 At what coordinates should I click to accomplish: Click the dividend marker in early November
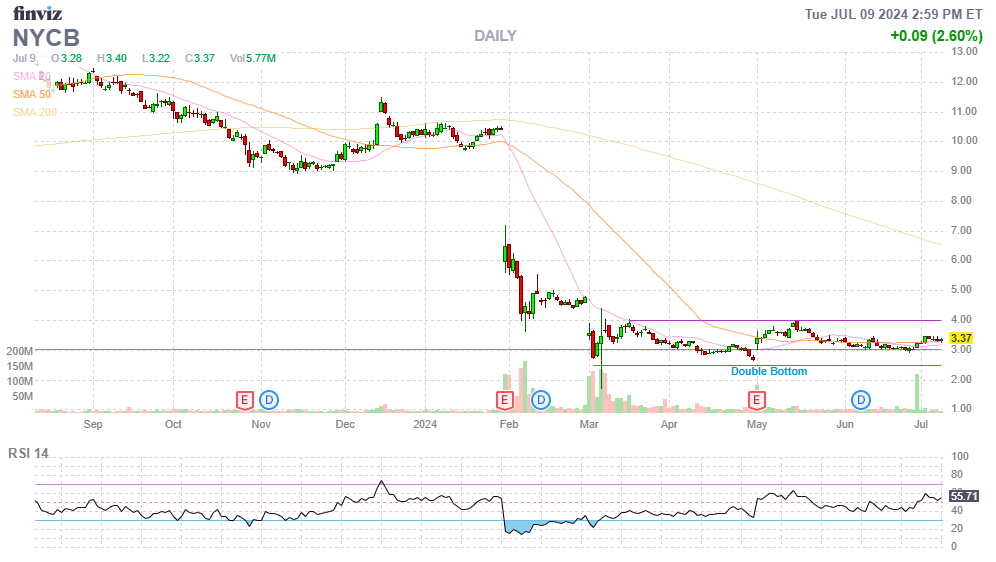click(269, 400)
